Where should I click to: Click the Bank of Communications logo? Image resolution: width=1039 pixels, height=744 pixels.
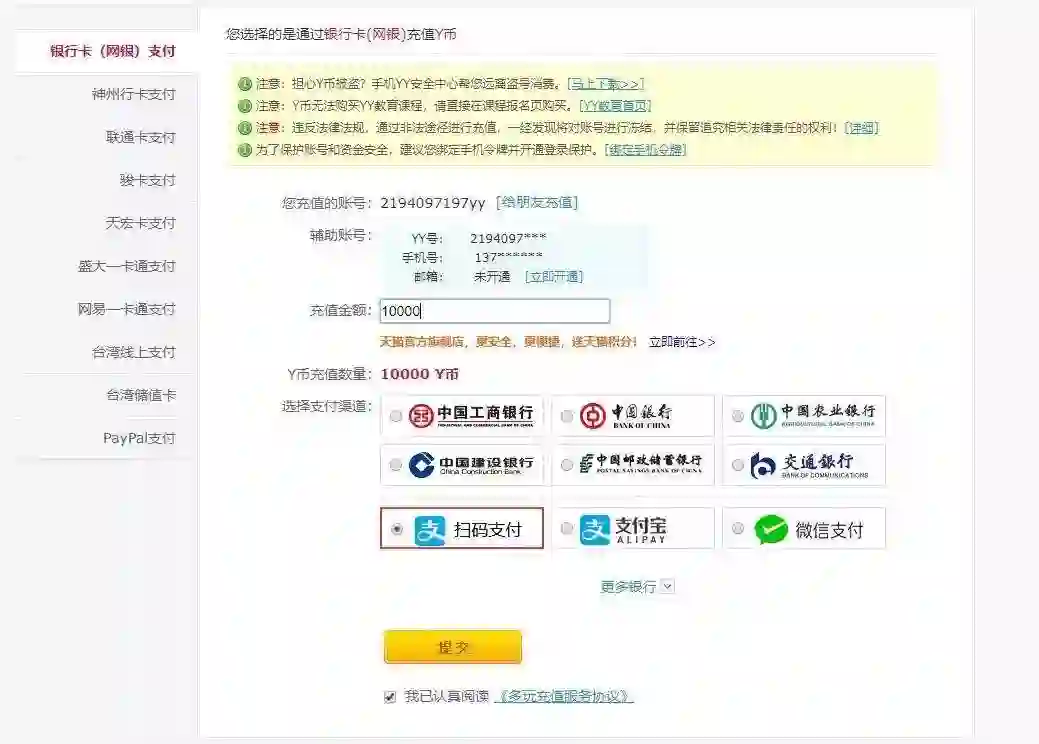(809, 465)
